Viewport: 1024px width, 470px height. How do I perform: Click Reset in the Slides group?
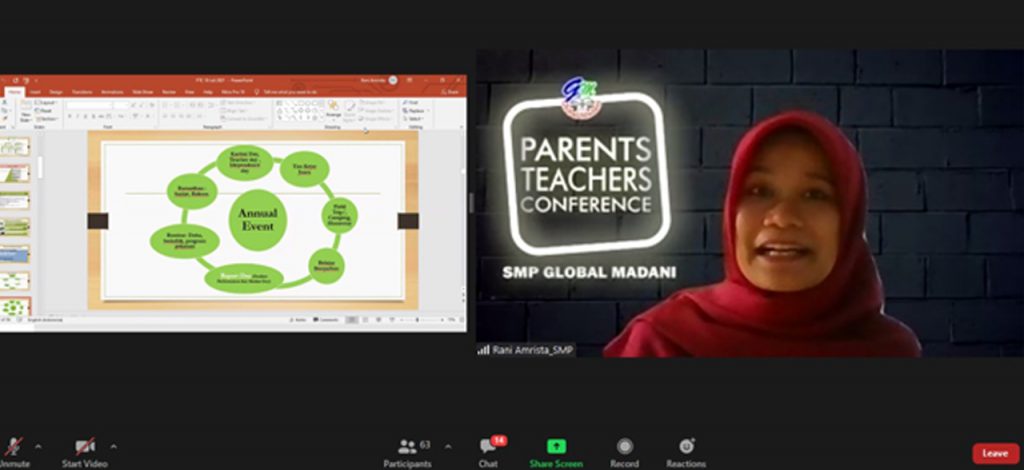click(44, 111)
